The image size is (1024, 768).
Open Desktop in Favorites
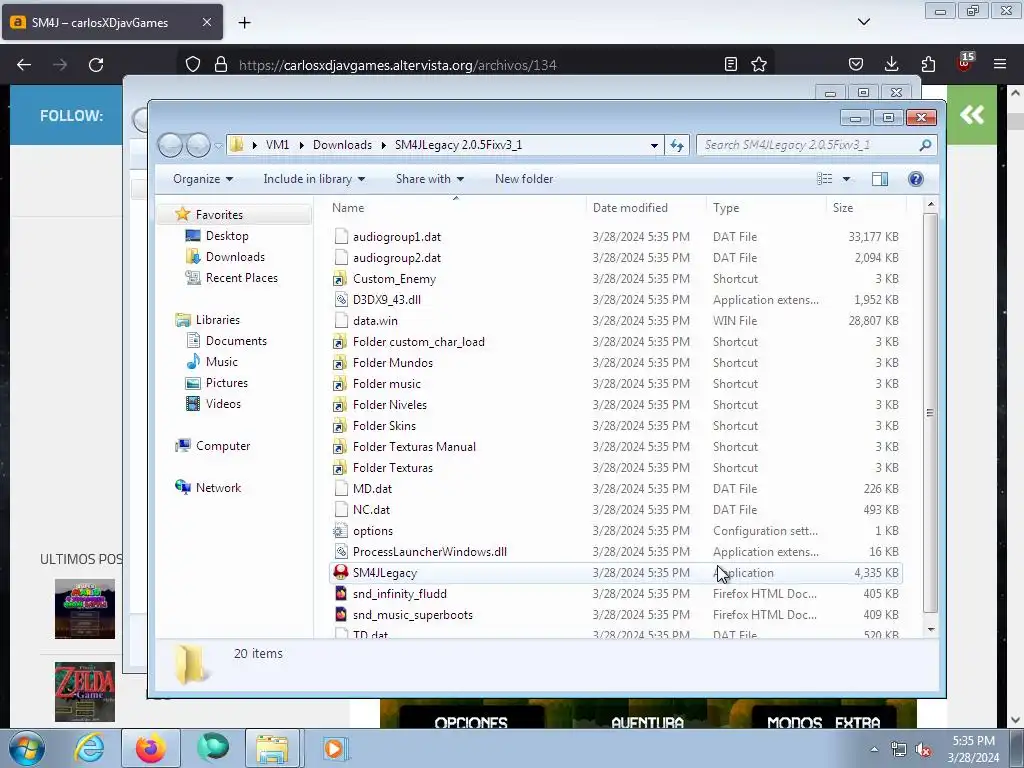(227, 236)
